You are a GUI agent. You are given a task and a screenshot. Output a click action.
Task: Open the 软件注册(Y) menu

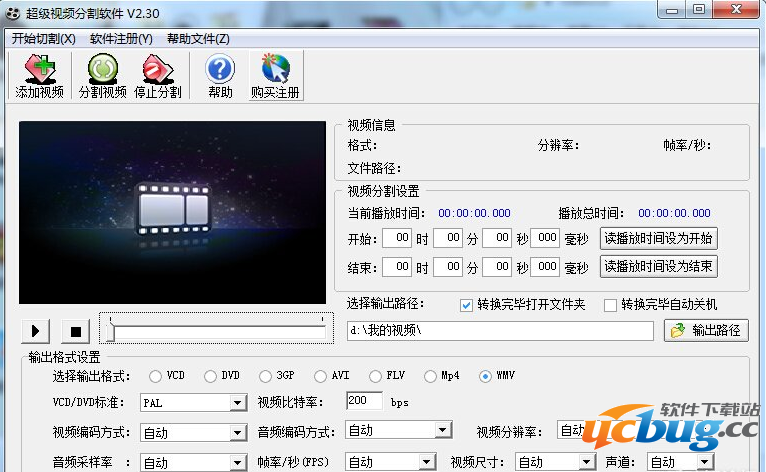click(121, 39)
